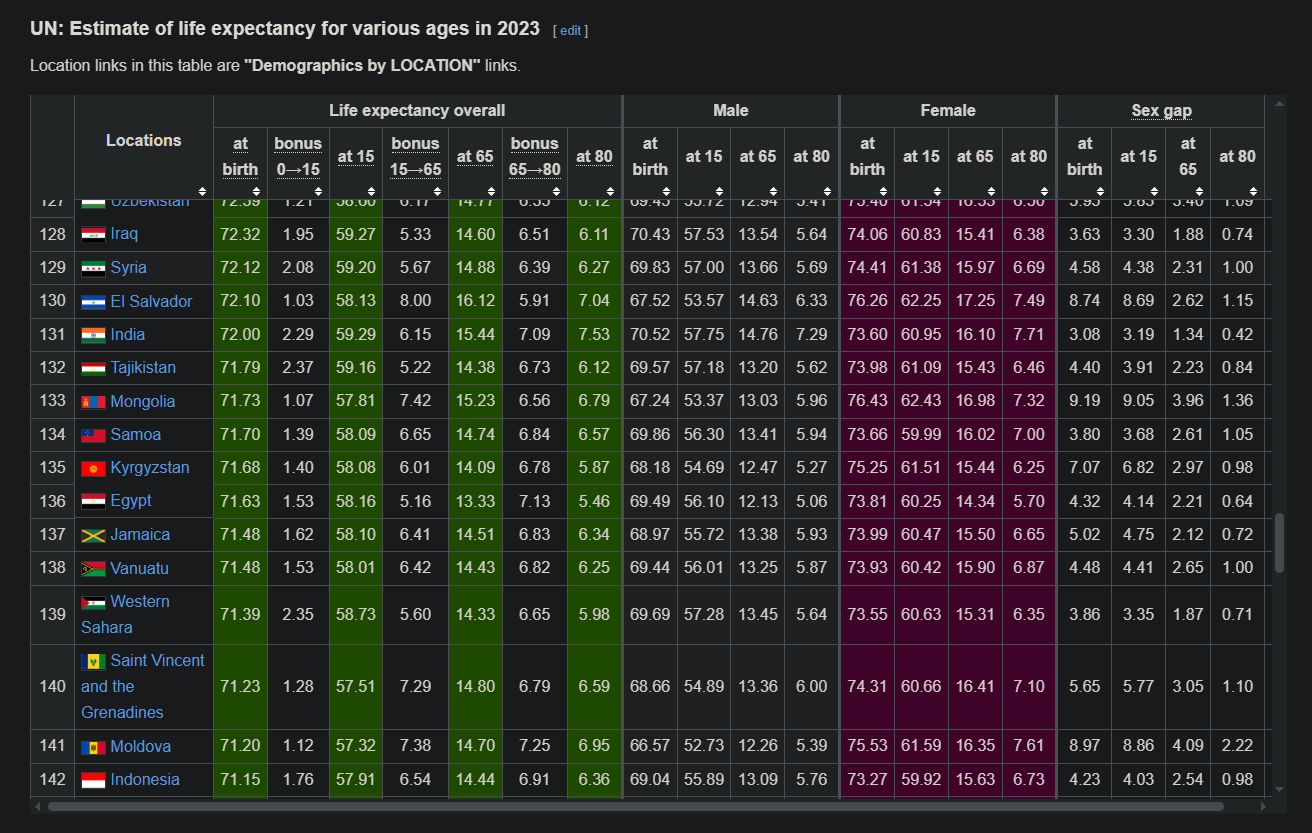Viewport: 1312px width, 833px height.
Task: Click the Iraq flag icon
Action: pos(93,235)
